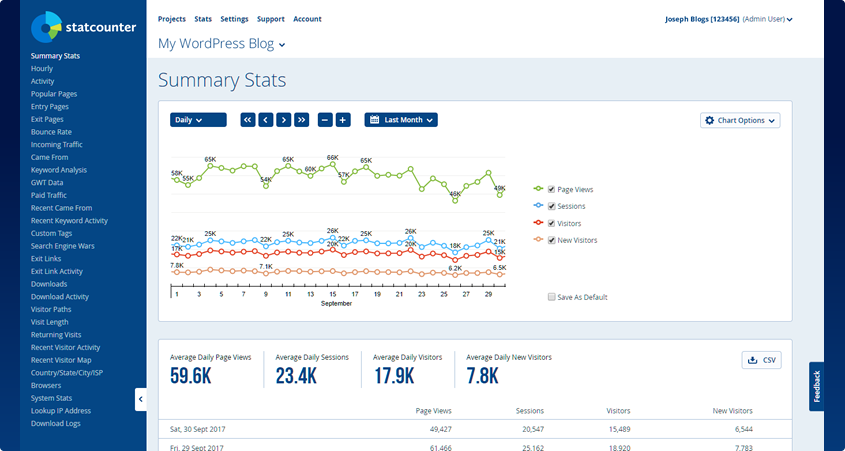Click the green Page Views legend marker
This screenshot has width=845, height=451.
(x=539, y=189)
